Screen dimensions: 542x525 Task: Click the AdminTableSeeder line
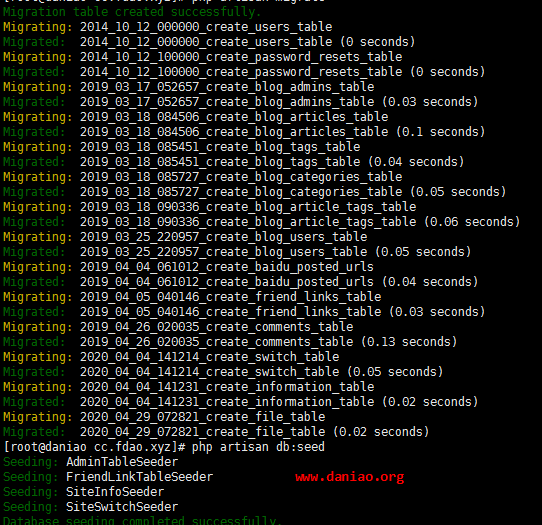click(x=91, y=462)
